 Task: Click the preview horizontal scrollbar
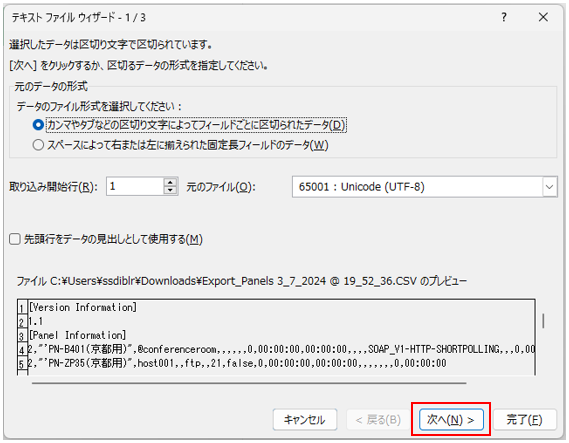[x=249, y=383]
